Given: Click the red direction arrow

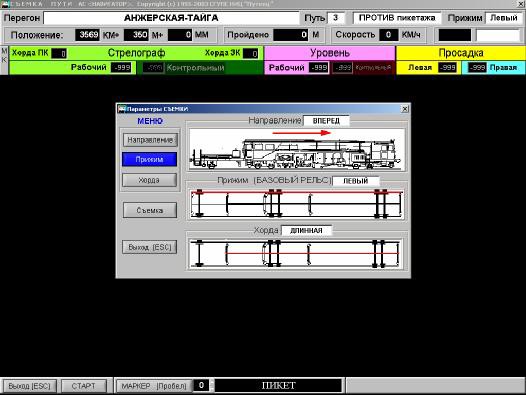Looking at the screenshot, I should click(x=302, y=133).
